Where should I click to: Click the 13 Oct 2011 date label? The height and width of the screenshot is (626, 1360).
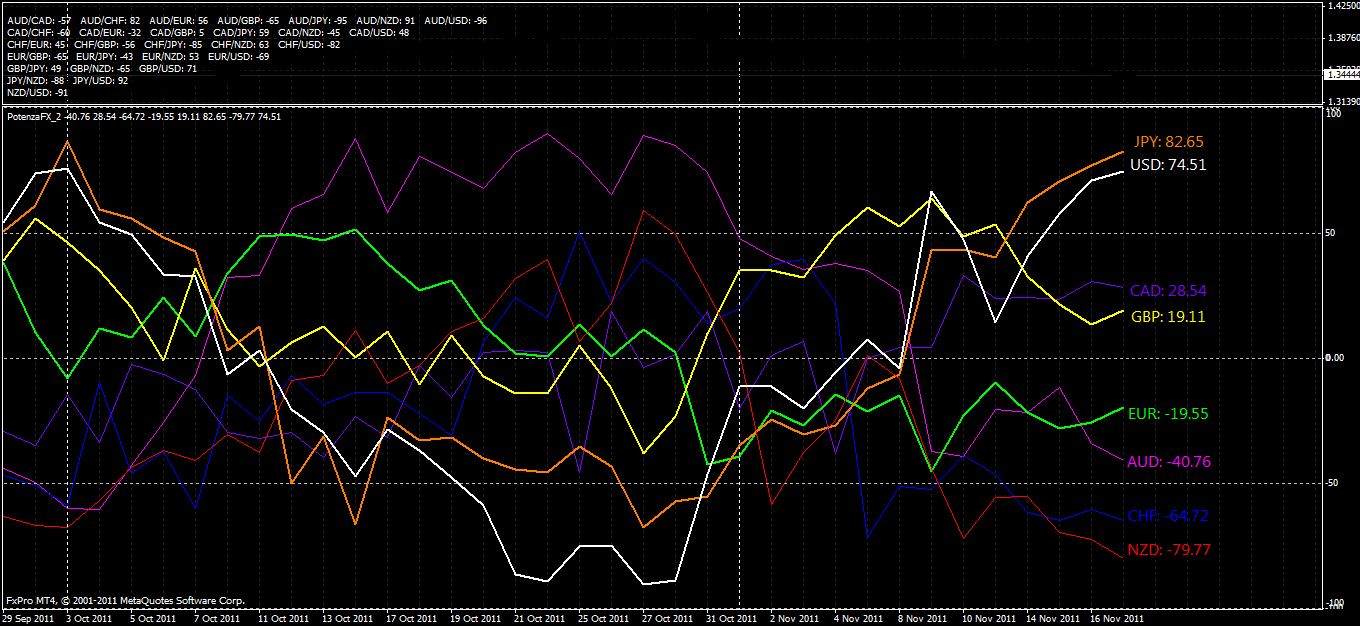tap(347, 619)
